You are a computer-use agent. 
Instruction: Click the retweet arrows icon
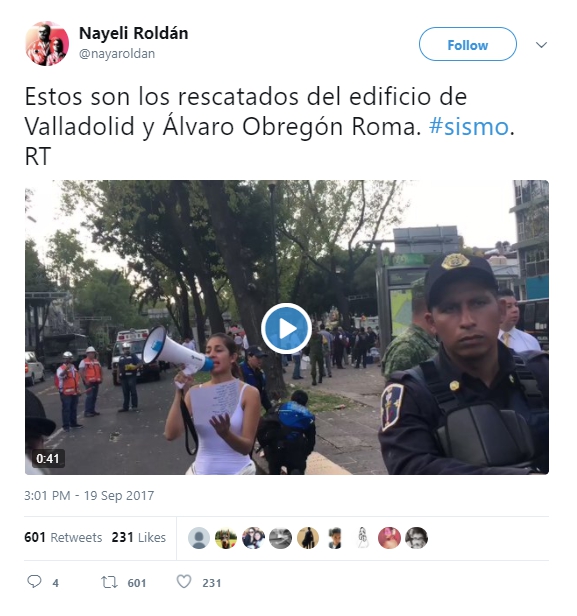tap(109, 582)
